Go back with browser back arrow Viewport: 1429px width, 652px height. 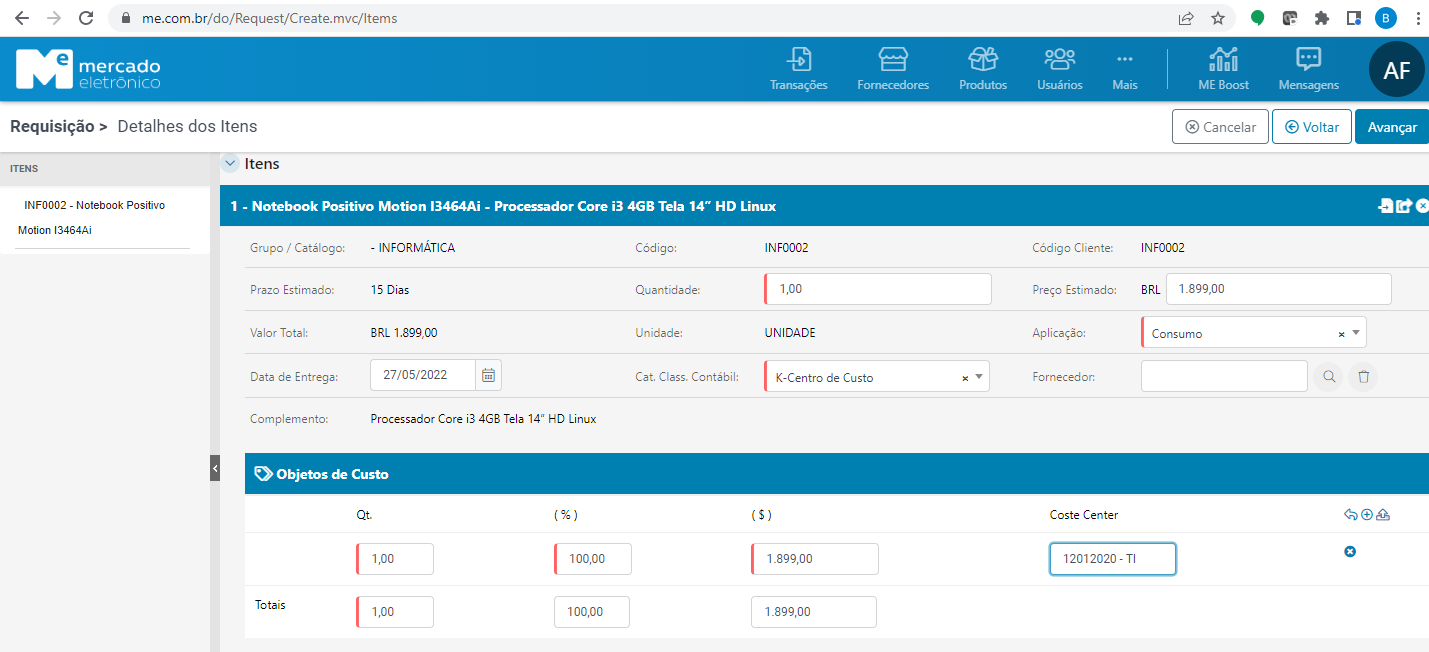(x=22, y=18)
